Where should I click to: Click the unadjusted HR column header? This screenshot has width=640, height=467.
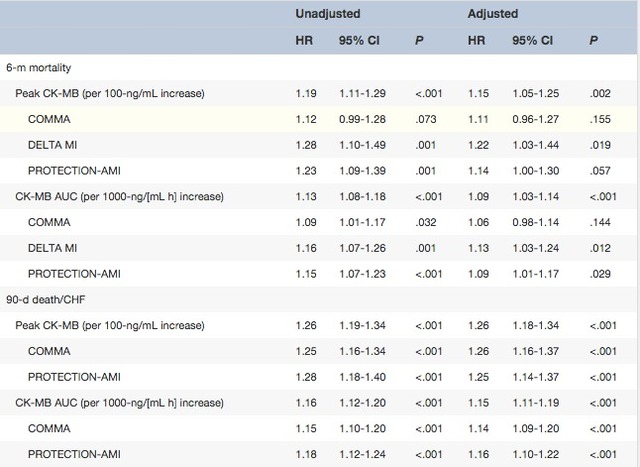pyautogui.click(x=304, y=40)
